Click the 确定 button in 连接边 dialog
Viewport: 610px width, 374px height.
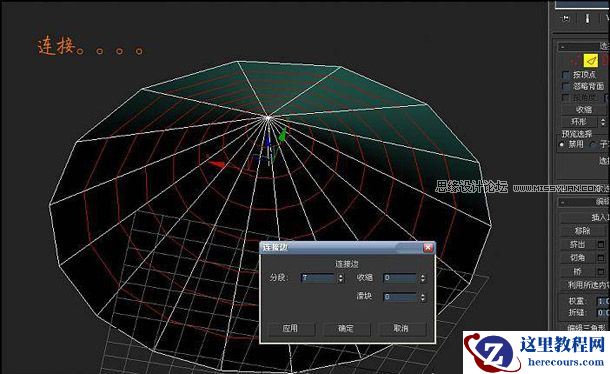(346, 329)
